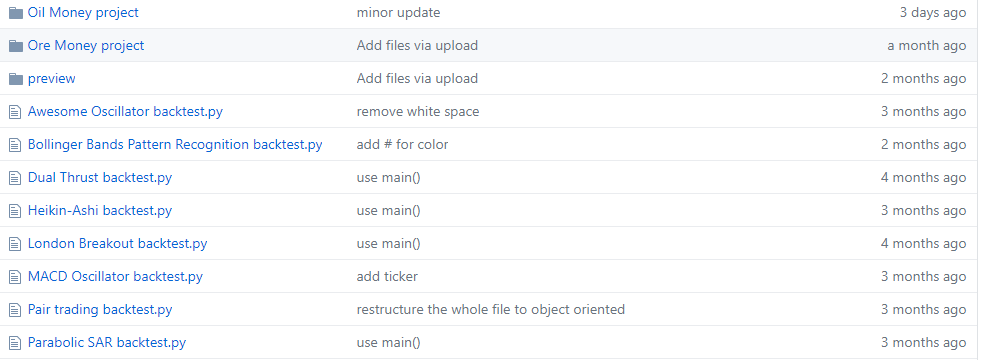The width and height of the screenshot is (982, 360).
Task: Open the Ore Money project folder
Action: pyautogui.click(x=86, y=46)
